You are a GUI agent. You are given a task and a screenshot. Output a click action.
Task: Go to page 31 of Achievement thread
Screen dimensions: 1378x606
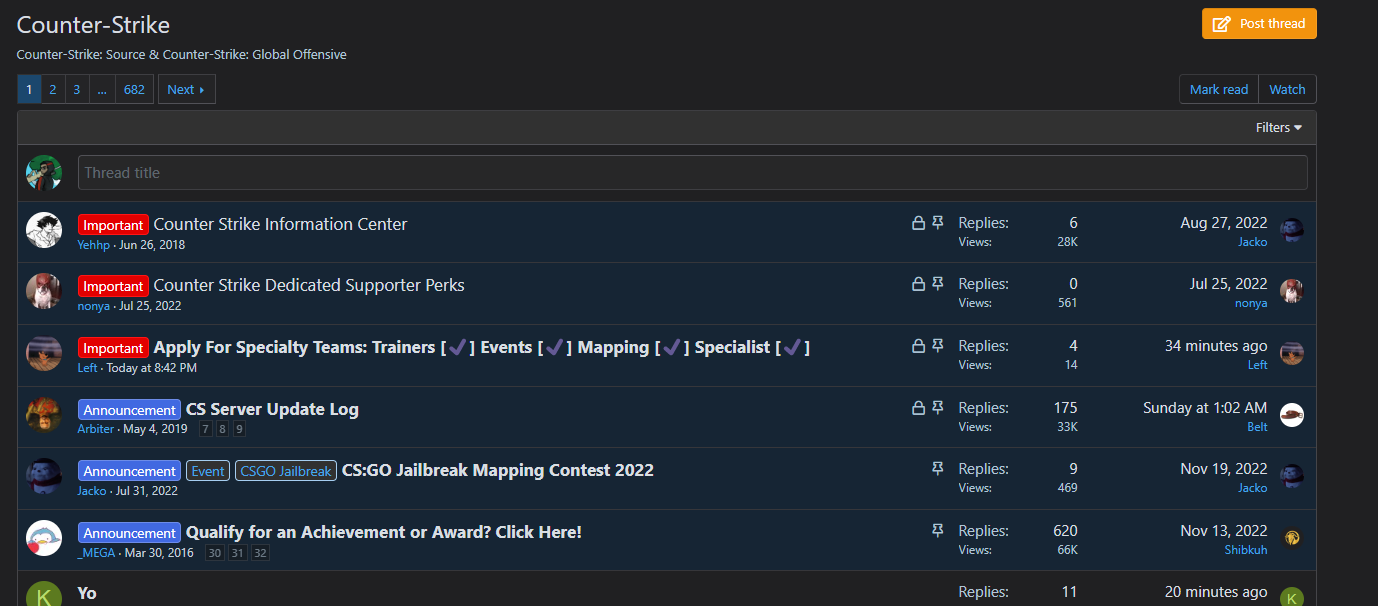(x=237, y=553)
